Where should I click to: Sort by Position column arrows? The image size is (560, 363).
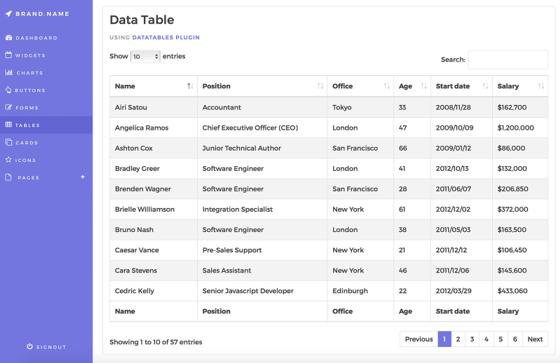(320, 86)
